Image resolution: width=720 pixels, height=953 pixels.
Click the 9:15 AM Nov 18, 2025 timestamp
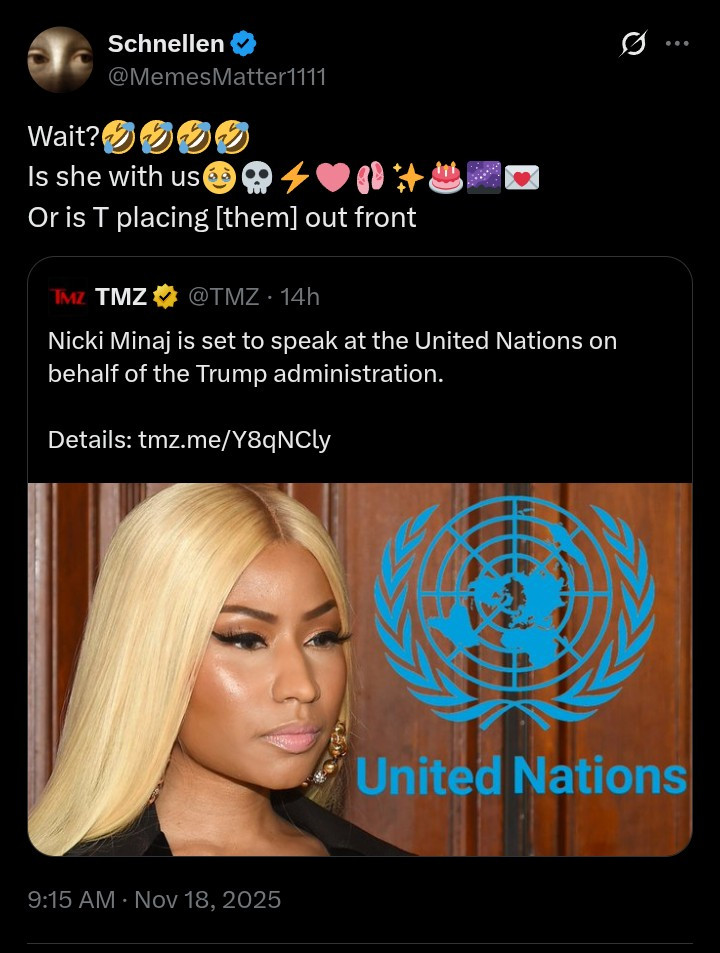click(x=154, y=900)
